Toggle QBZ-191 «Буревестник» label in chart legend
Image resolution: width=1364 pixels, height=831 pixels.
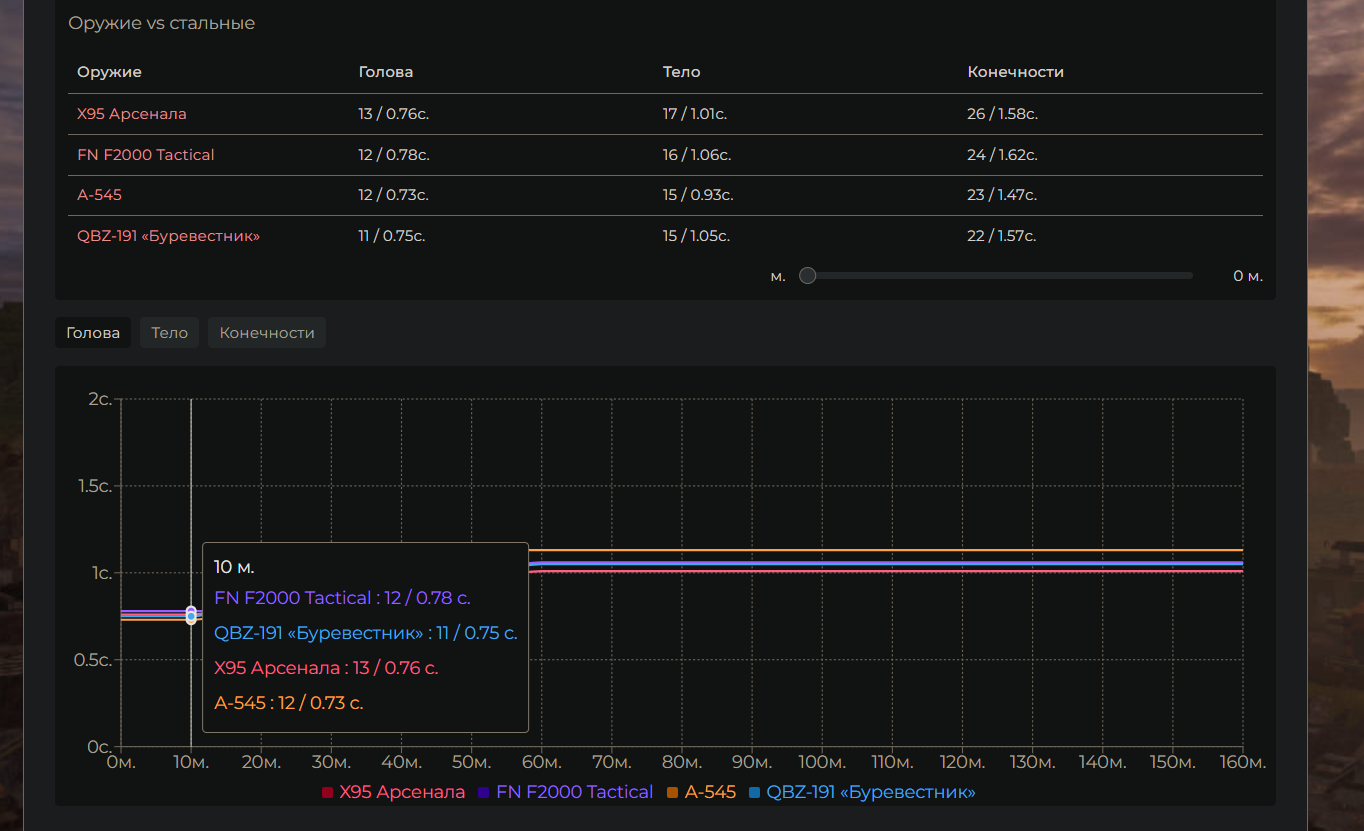coord(870,792)
